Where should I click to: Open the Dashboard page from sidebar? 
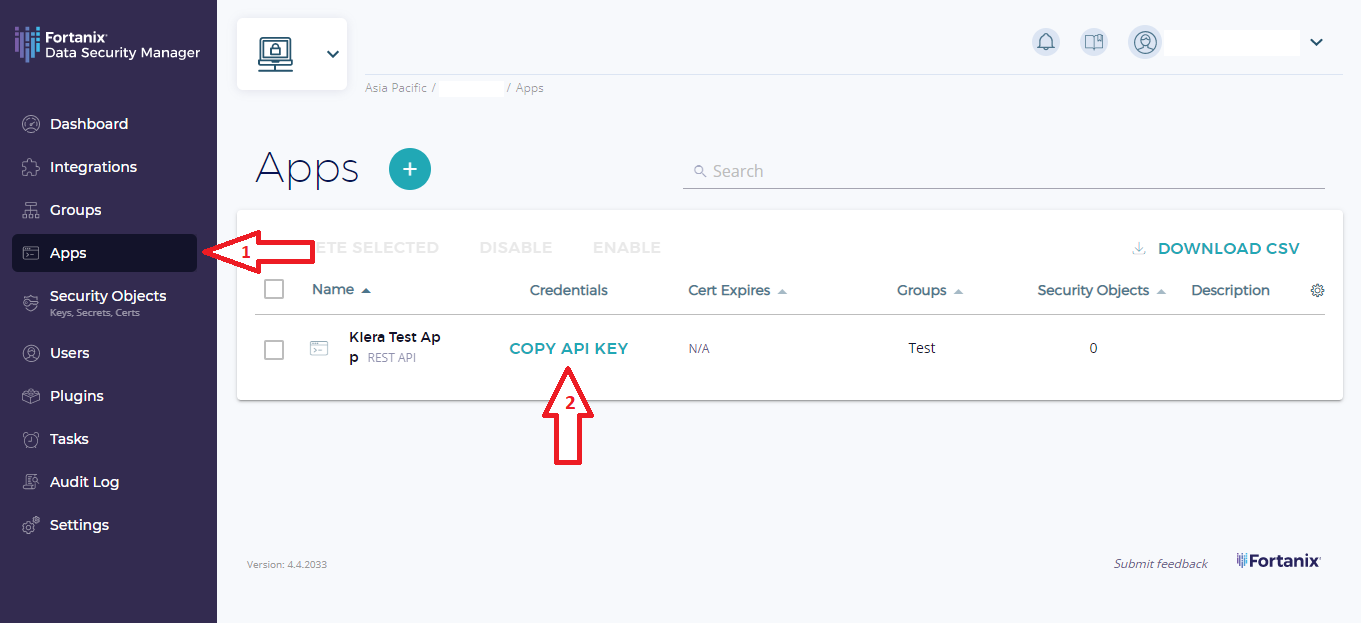[x=89, y=124]
